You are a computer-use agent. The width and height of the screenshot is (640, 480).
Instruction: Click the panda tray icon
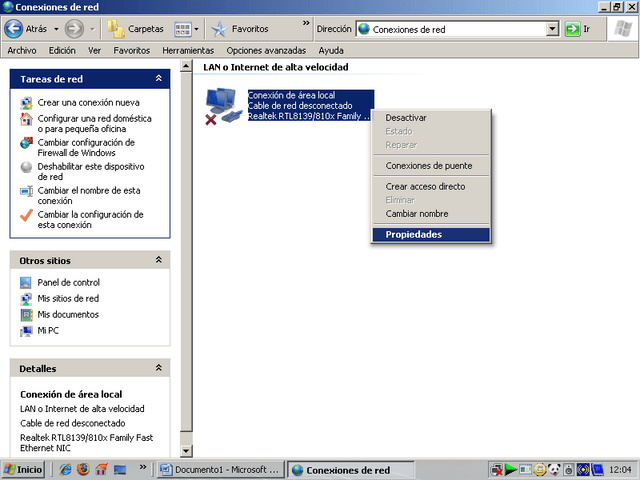point(554,470)
